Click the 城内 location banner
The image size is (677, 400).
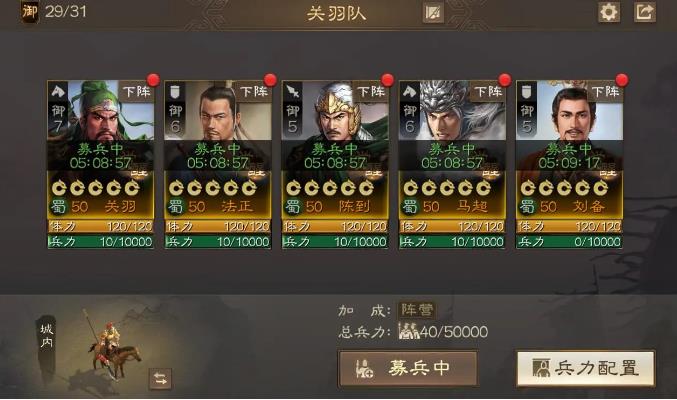[47, 337]
